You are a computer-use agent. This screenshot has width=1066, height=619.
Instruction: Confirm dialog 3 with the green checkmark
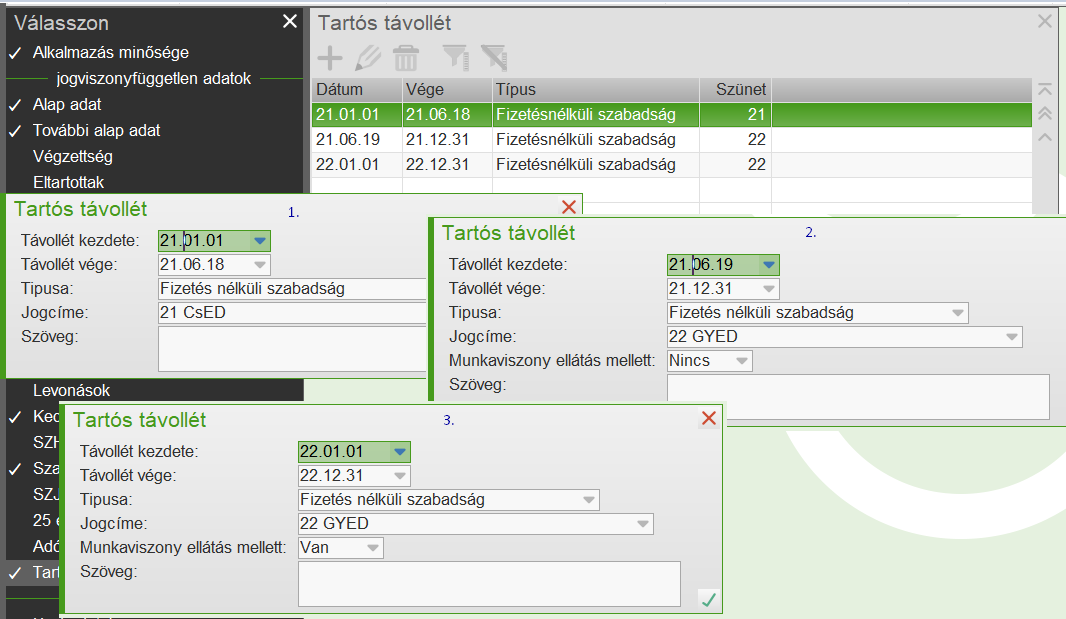point(710,599)
